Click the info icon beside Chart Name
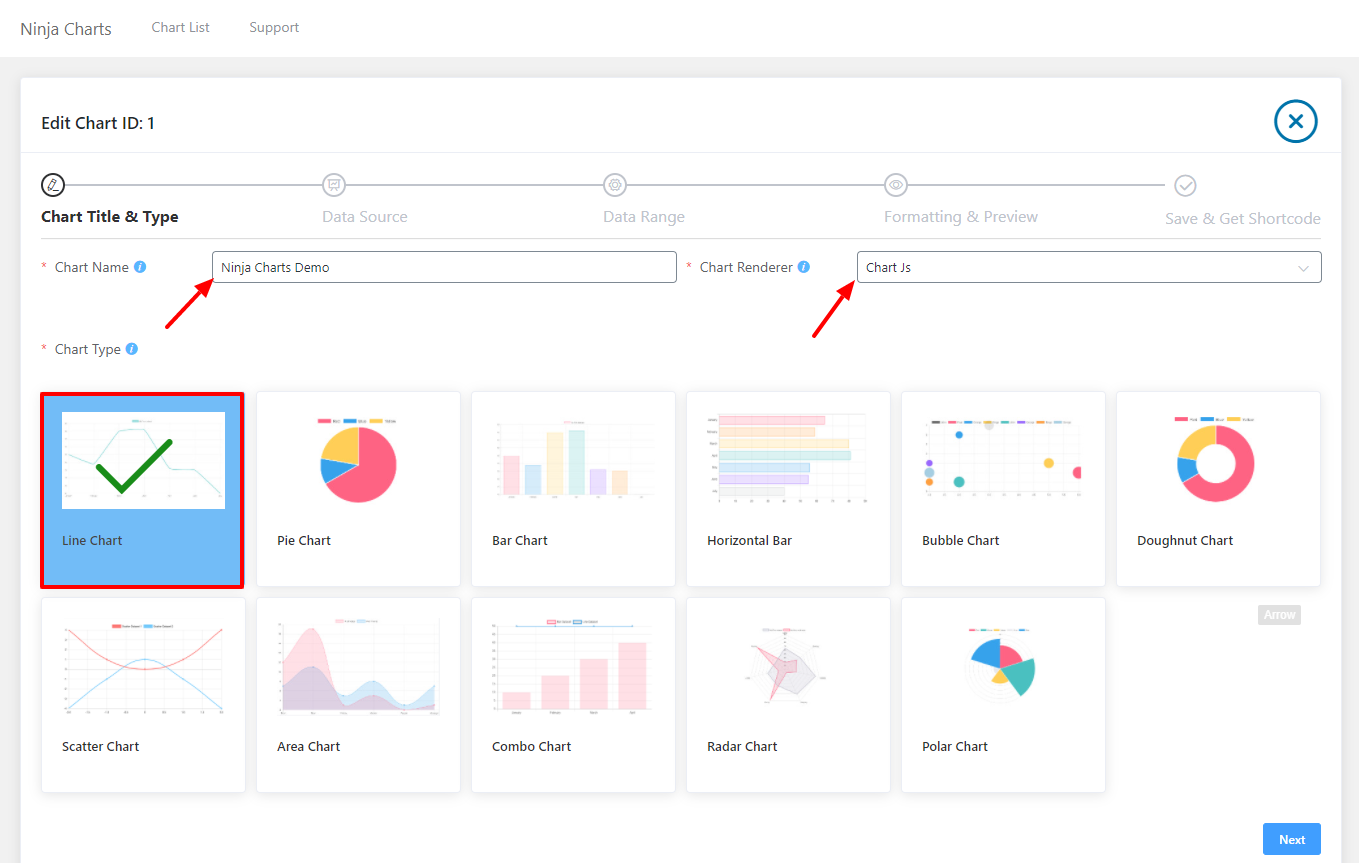The height and width of the screenshot is (863, 1359). pos(138,266)
